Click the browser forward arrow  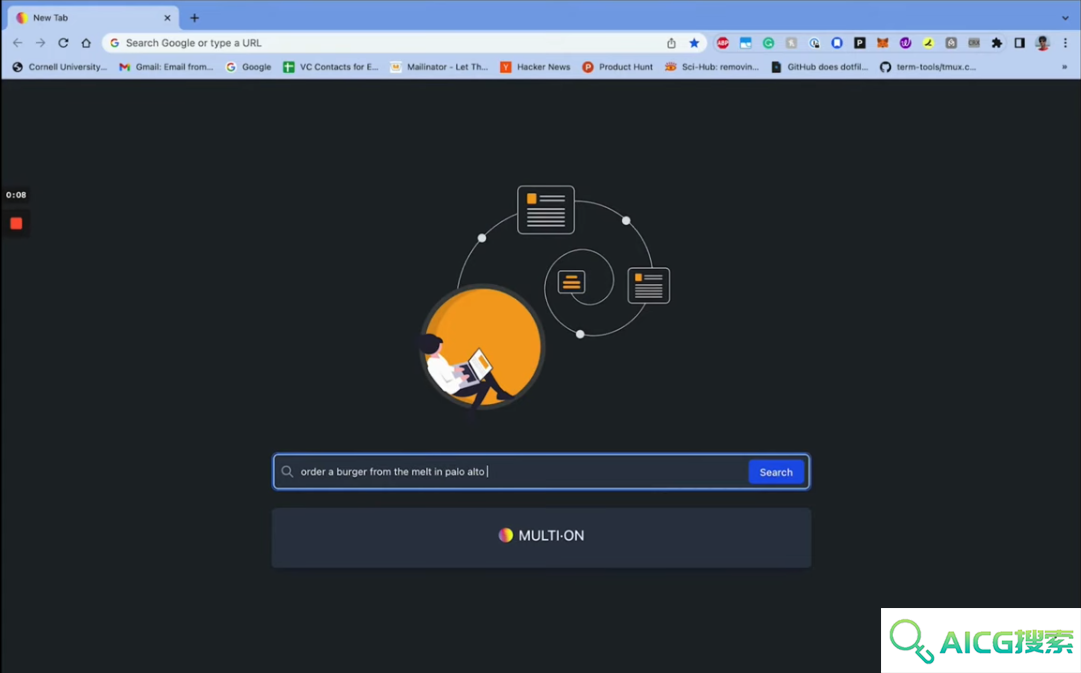(40, 43)
